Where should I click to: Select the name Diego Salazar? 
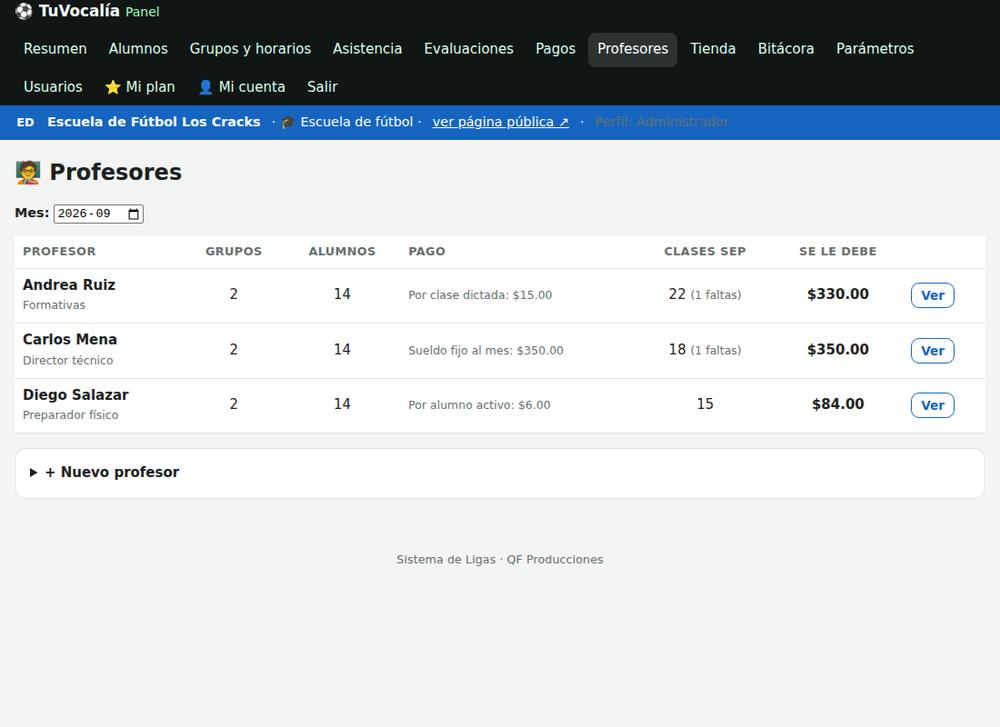76,395
